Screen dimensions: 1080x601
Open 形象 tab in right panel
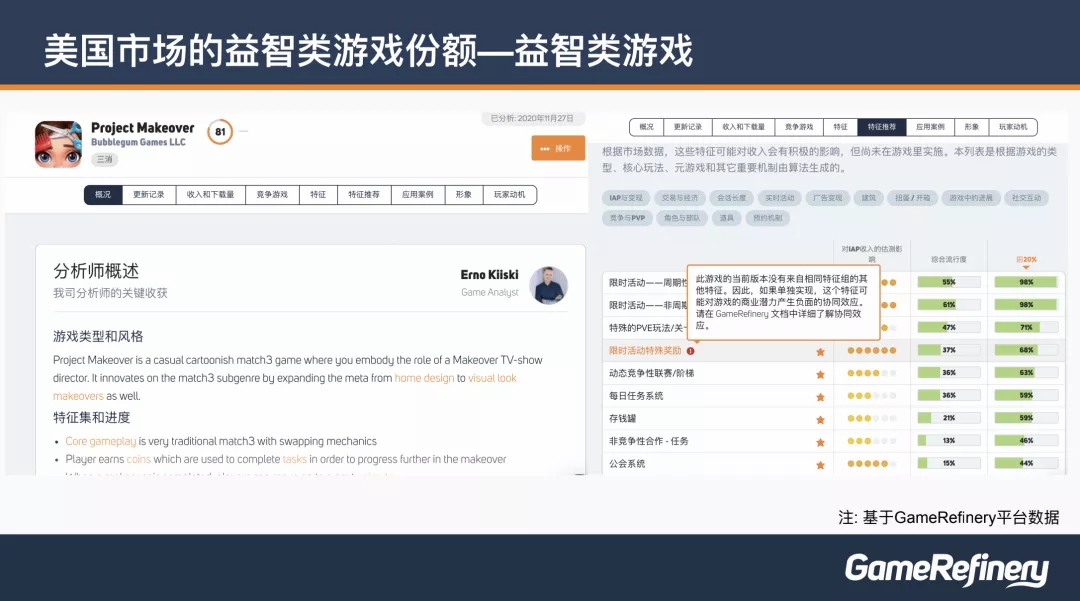click(x=971, y=127)
